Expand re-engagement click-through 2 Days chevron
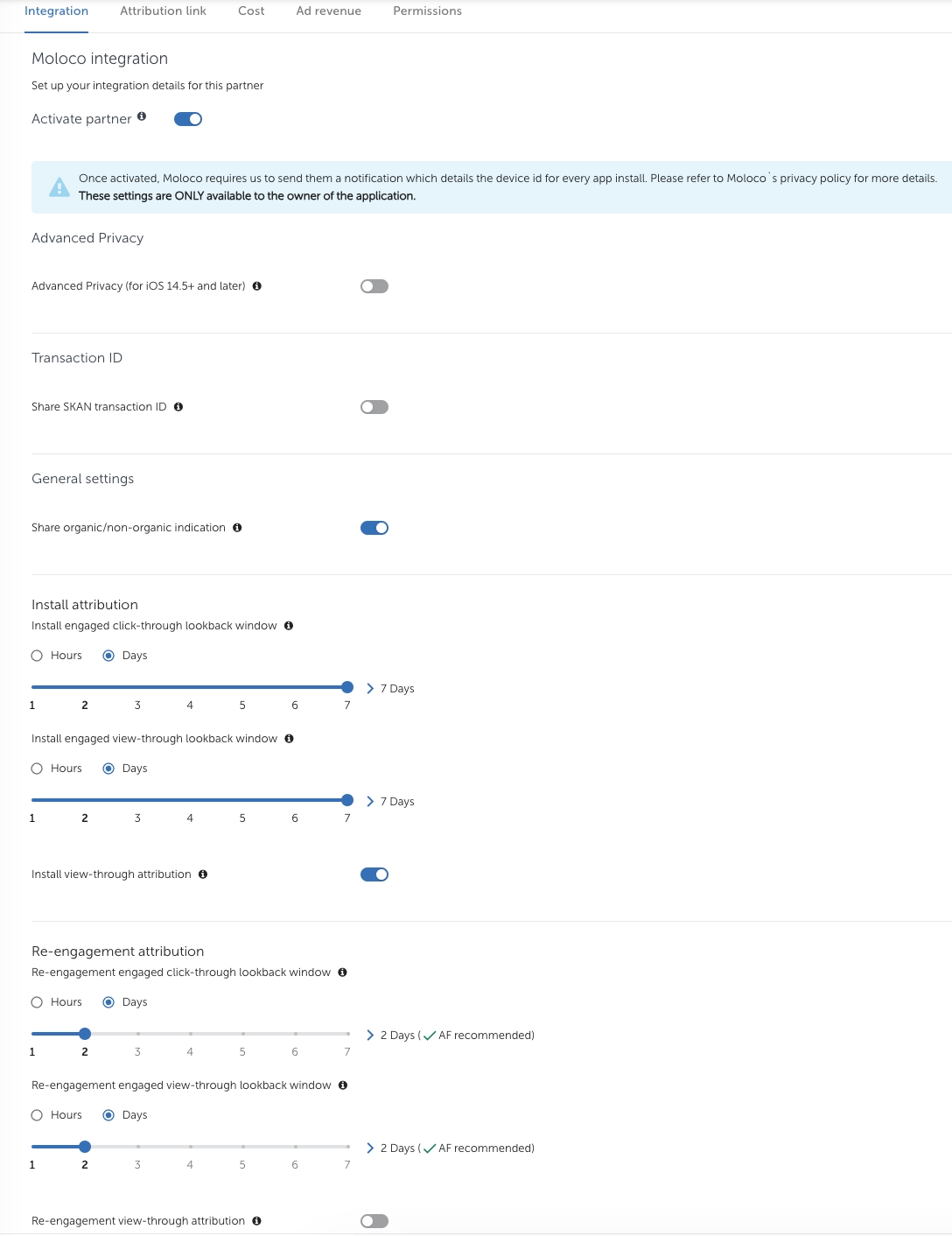The image size is (952, 1236). (x=370, y=1036)
